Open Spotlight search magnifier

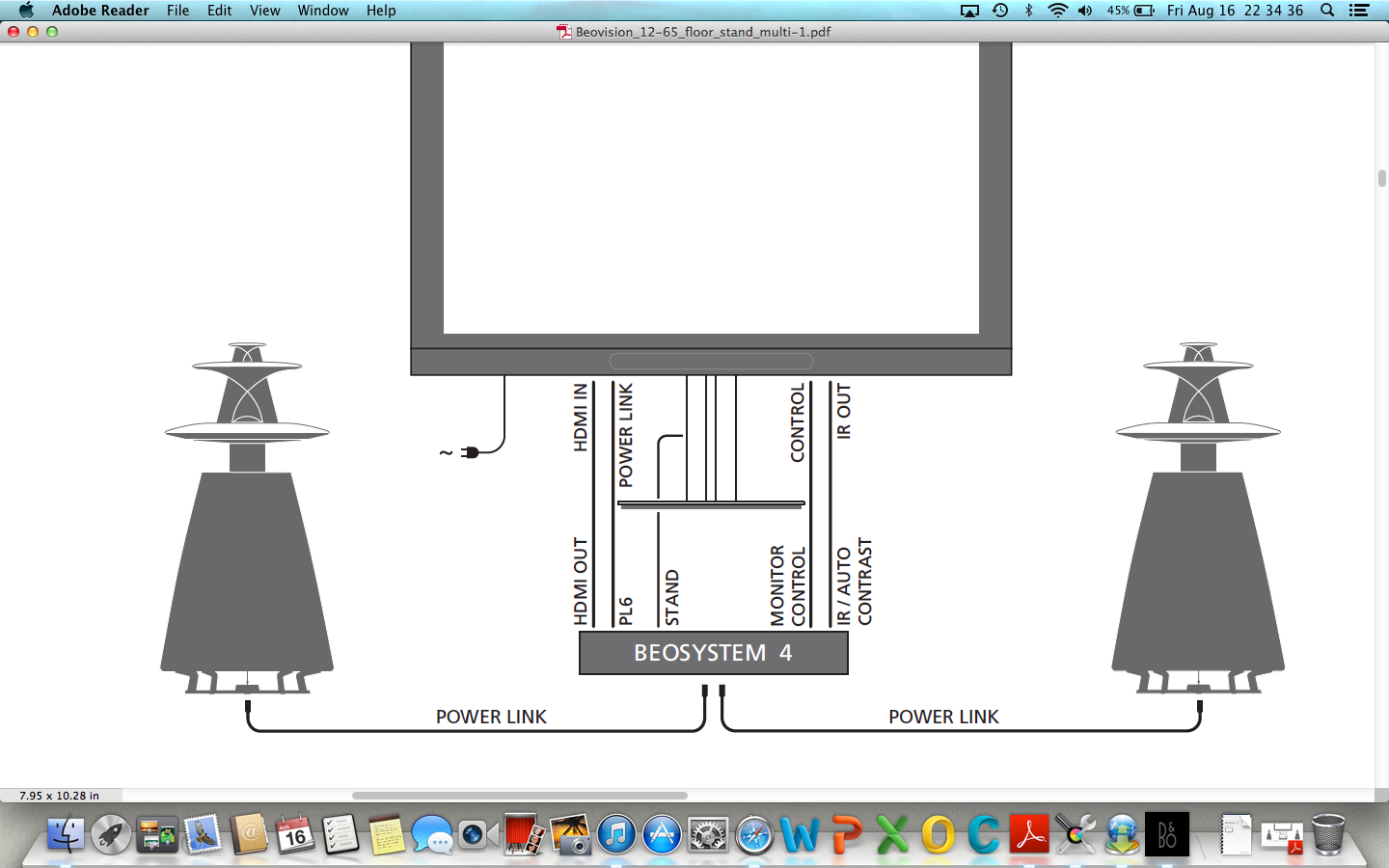(x=1327, y=11)
